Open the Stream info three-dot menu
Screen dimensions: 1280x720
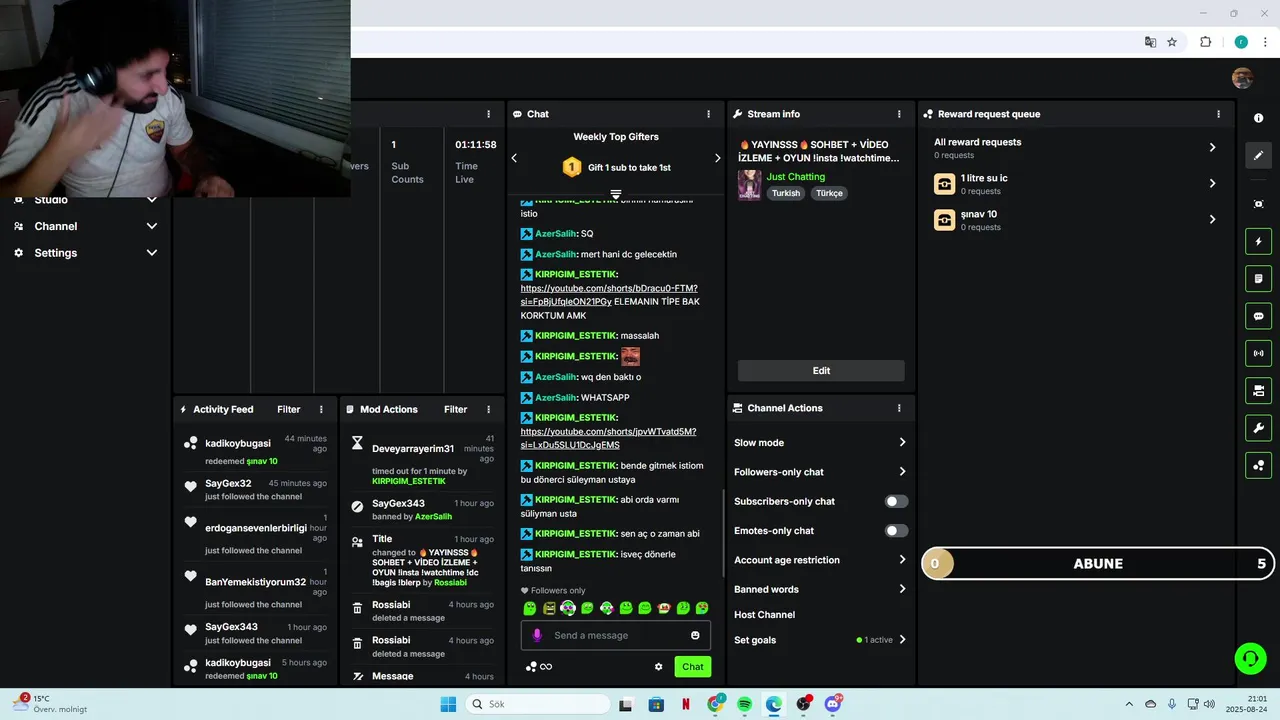click(899, 114)
